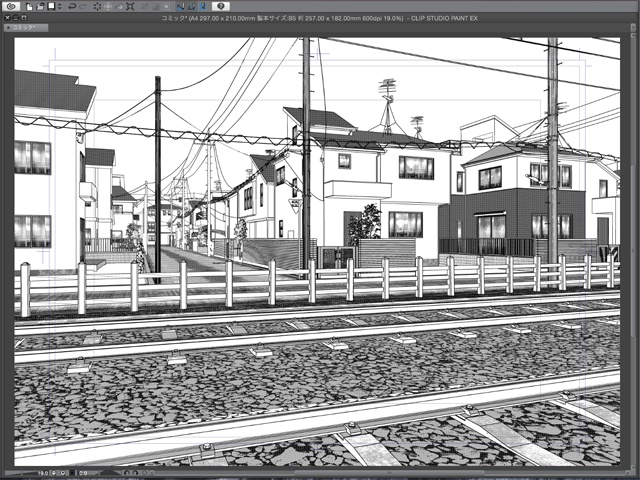This screenshot has height=480, width=640.
Task: Toggle Snap to Special Ruler
Action: [192, 7]
